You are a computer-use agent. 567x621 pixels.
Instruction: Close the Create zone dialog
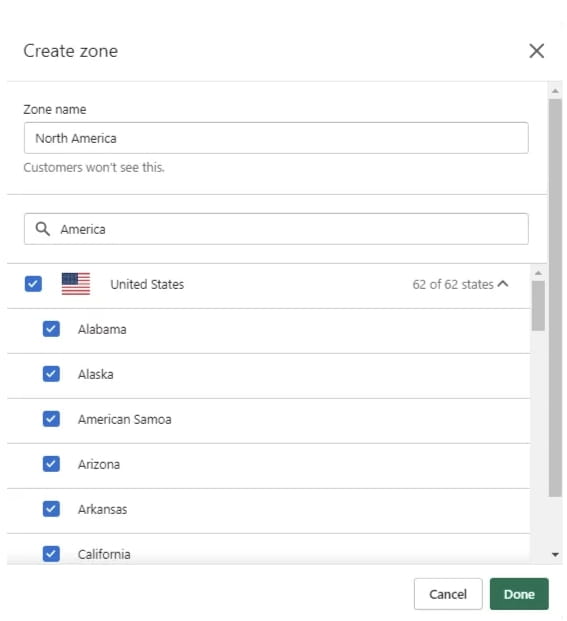coord(536,51)
